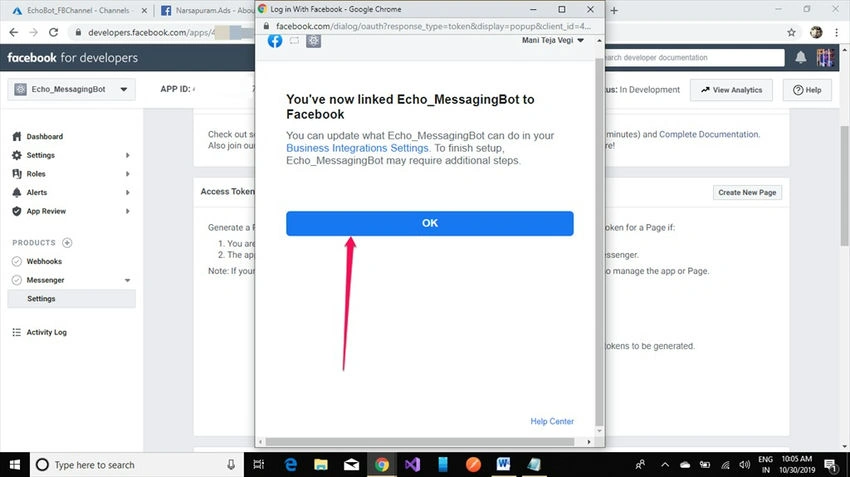Open the Complete Documentation link

(709, 134)
